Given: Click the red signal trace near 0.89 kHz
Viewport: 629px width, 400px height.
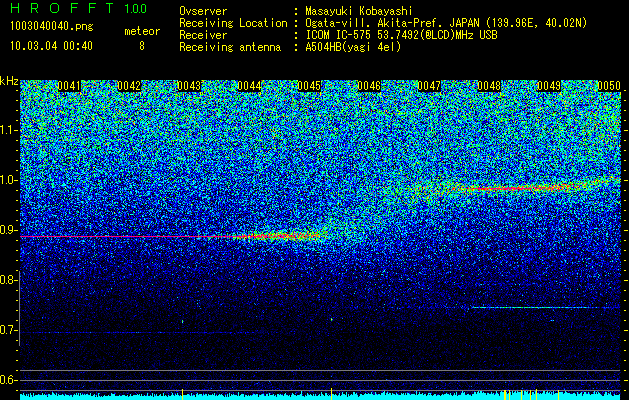Looking at the screenshot, I should [x=172, y=236].
